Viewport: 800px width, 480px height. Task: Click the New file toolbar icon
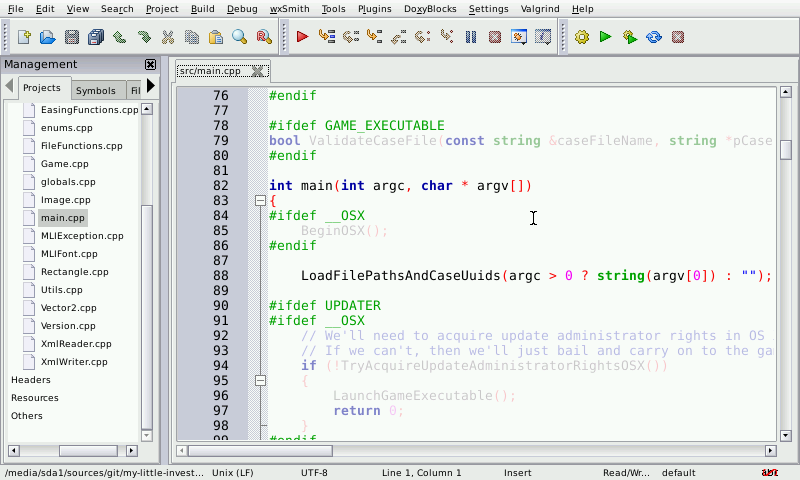pyautogui.click(x=23, y=37)
